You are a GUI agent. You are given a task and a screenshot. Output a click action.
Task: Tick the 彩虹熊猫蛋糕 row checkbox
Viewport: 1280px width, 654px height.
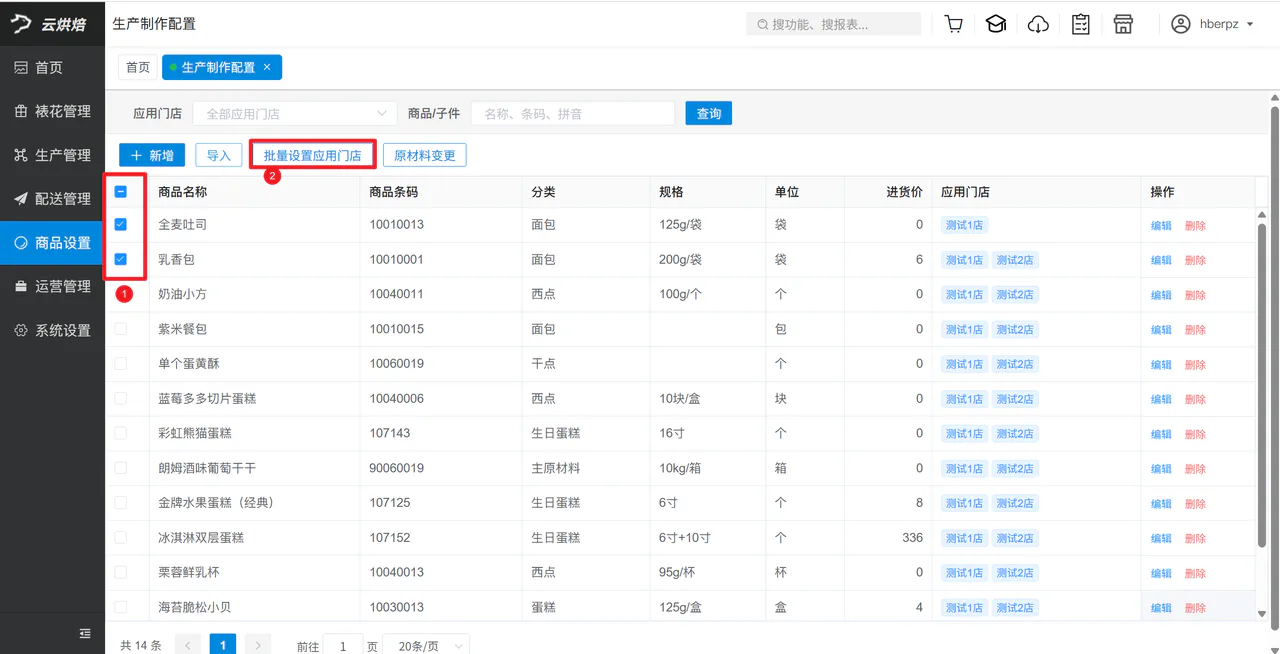tap(121, 433)
